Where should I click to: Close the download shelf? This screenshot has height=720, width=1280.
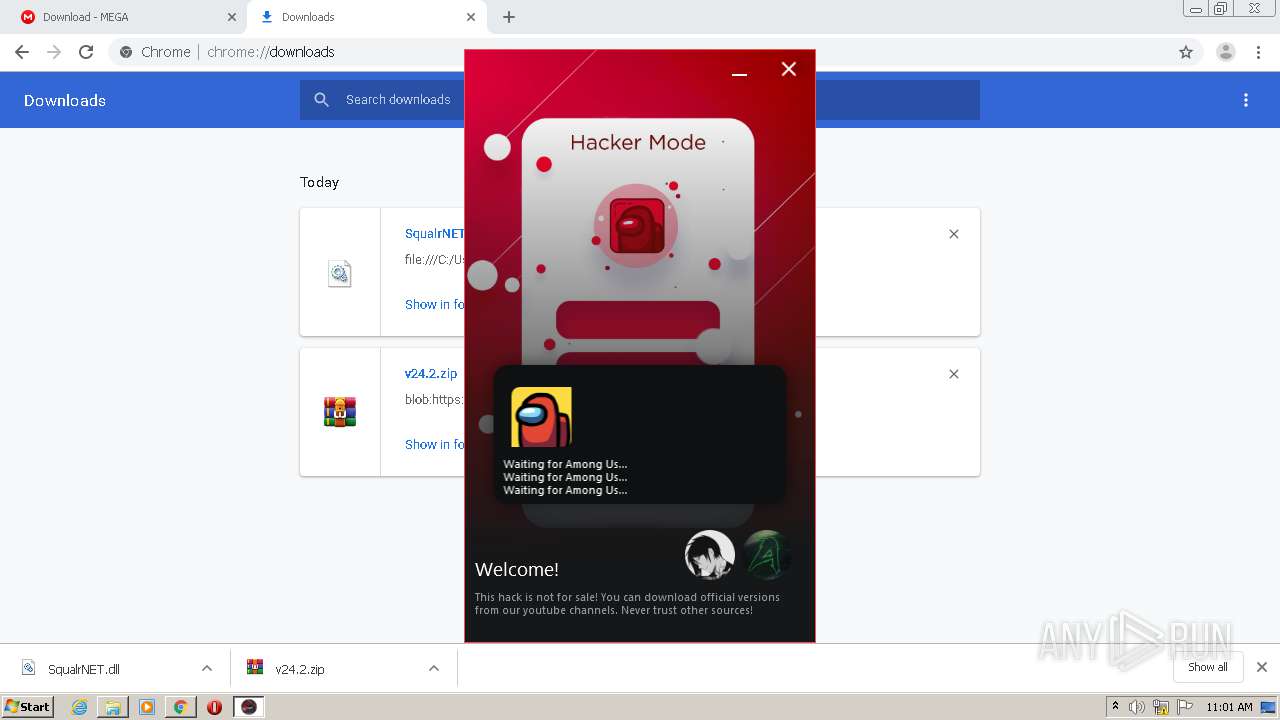[x=1262, y=667]
